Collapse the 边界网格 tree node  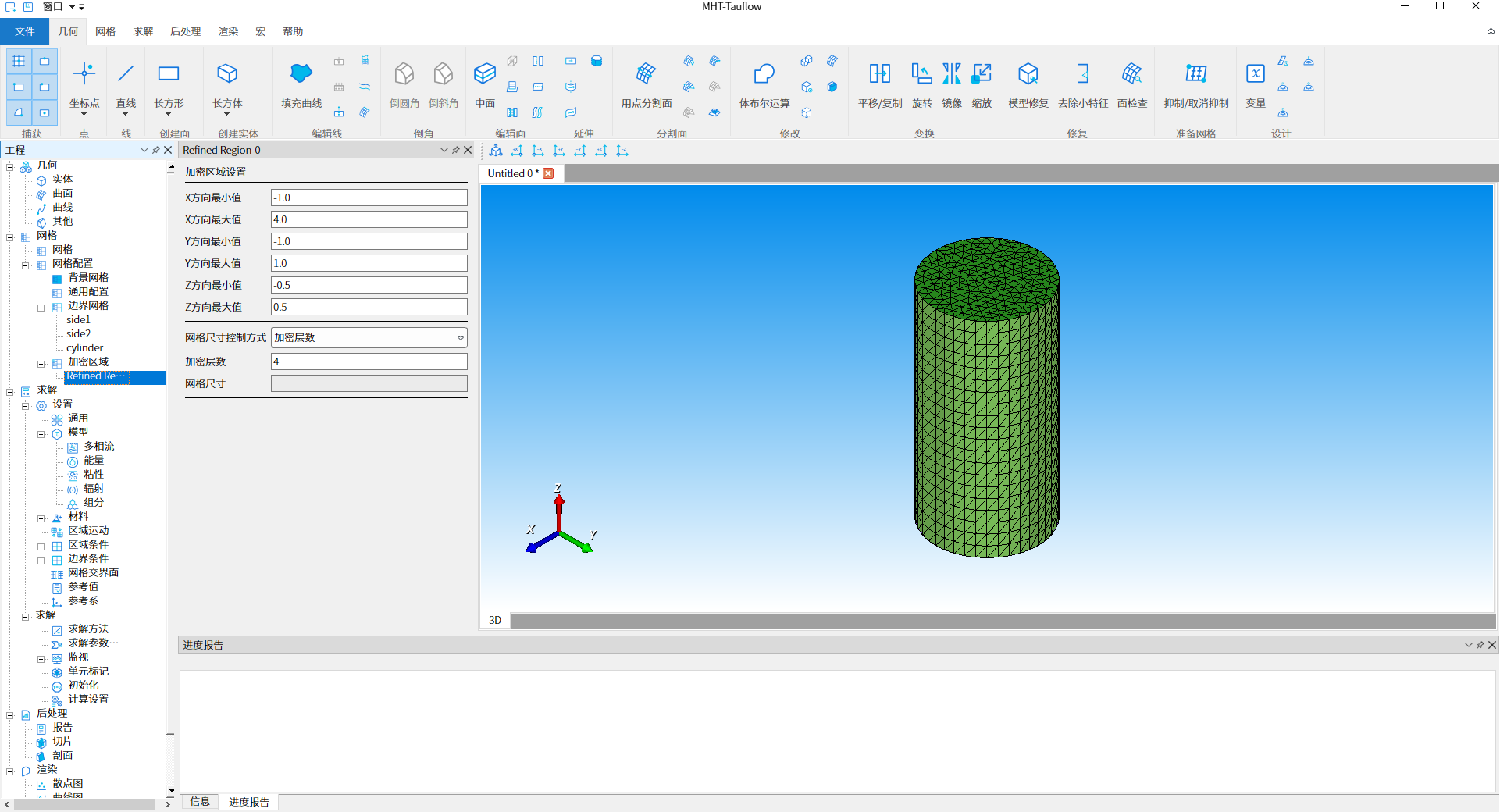[x=41, y=307]
